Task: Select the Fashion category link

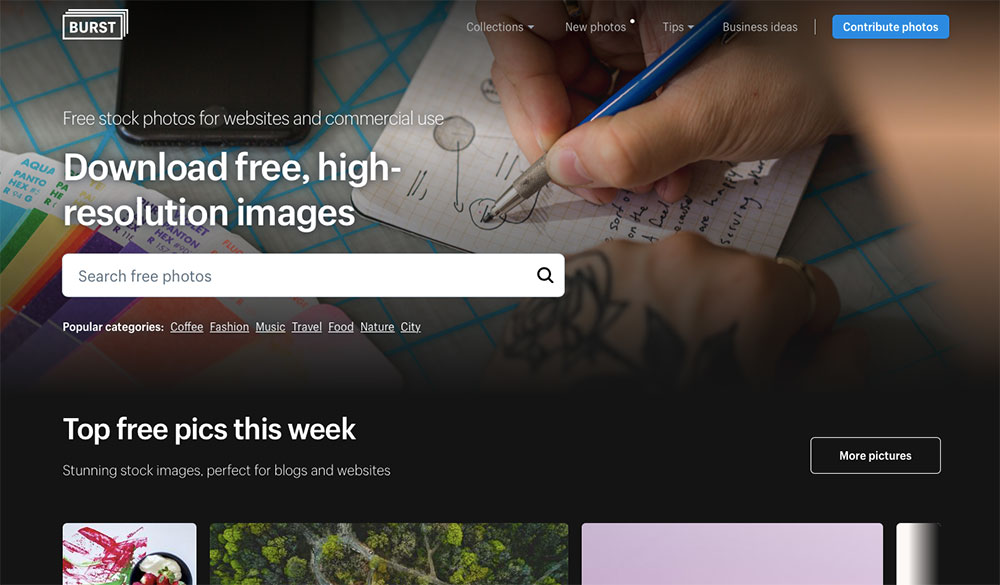Action: click(x=229, y=327)
